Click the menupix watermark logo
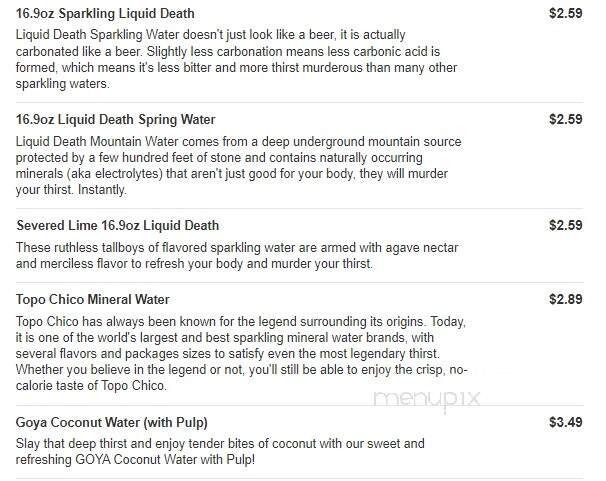This screenshot has width=606, height=481. coord(427,399)
